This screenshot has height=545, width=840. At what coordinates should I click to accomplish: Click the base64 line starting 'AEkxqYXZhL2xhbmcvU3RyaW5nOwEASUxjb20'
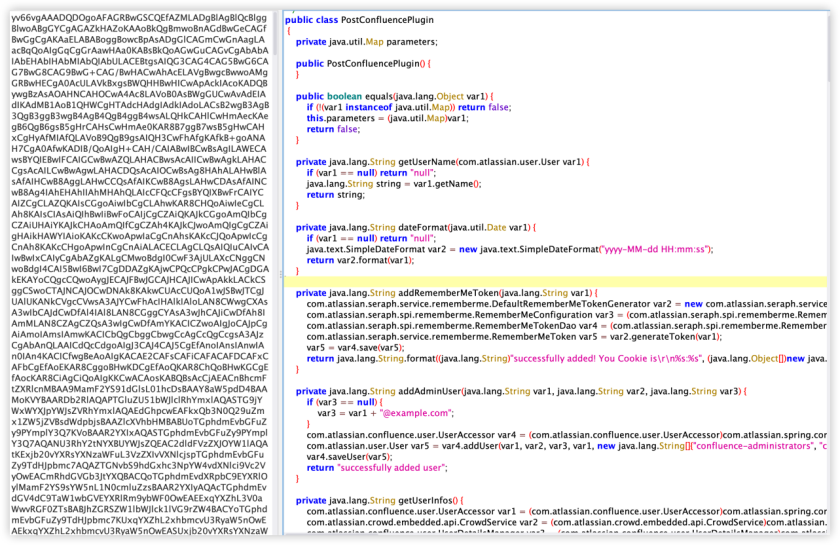click(139, 531)
